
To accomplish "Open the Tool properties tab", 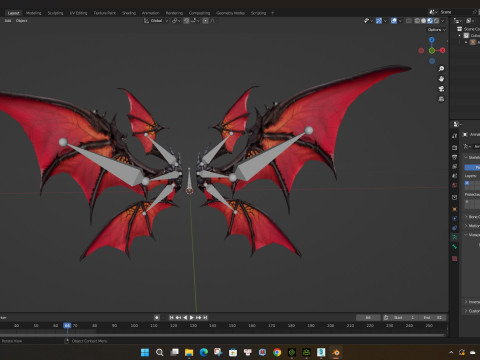I will coord(455,136).
